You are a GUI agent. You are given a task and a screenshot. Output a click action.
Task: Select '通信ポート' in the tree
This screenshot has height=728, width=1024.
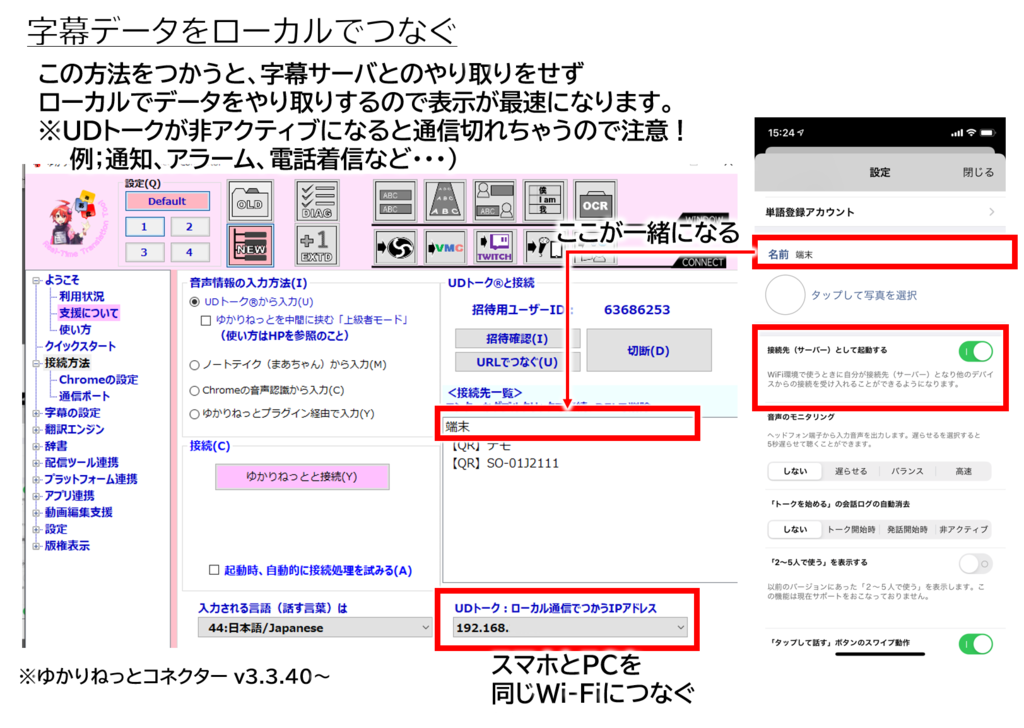[x=84, y=396]
